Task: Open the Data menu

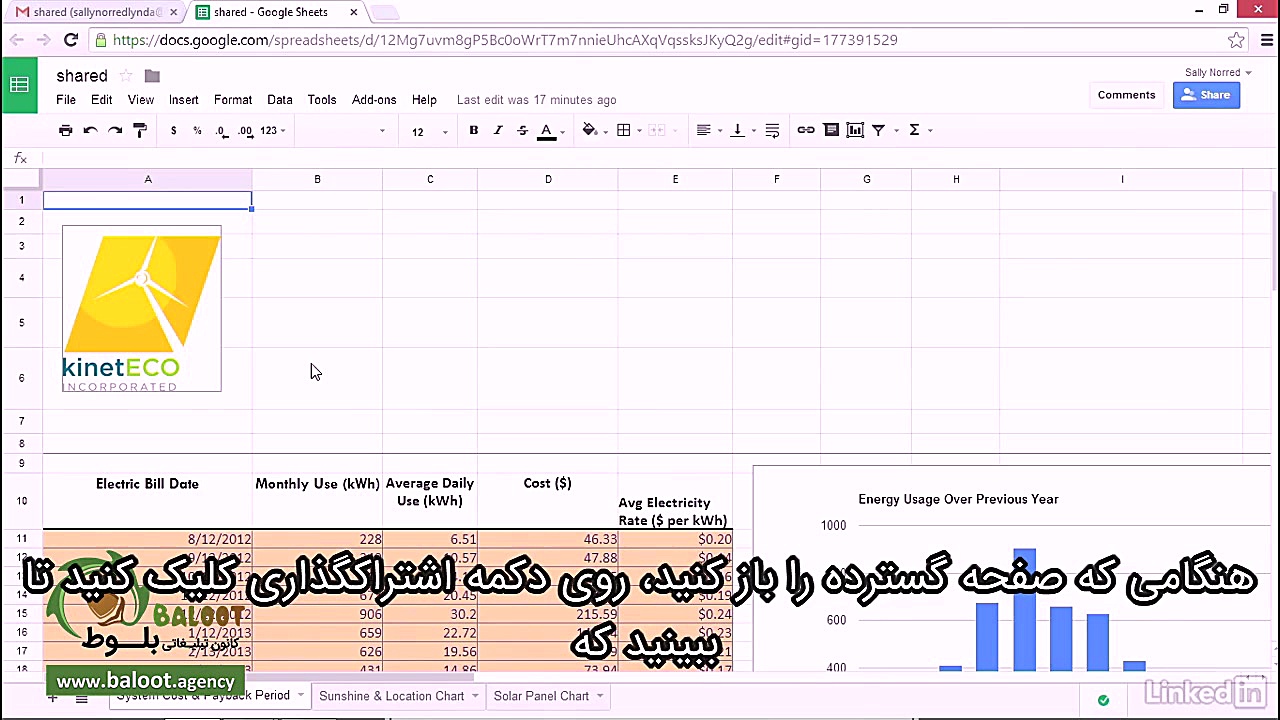Action: (280, 99)
